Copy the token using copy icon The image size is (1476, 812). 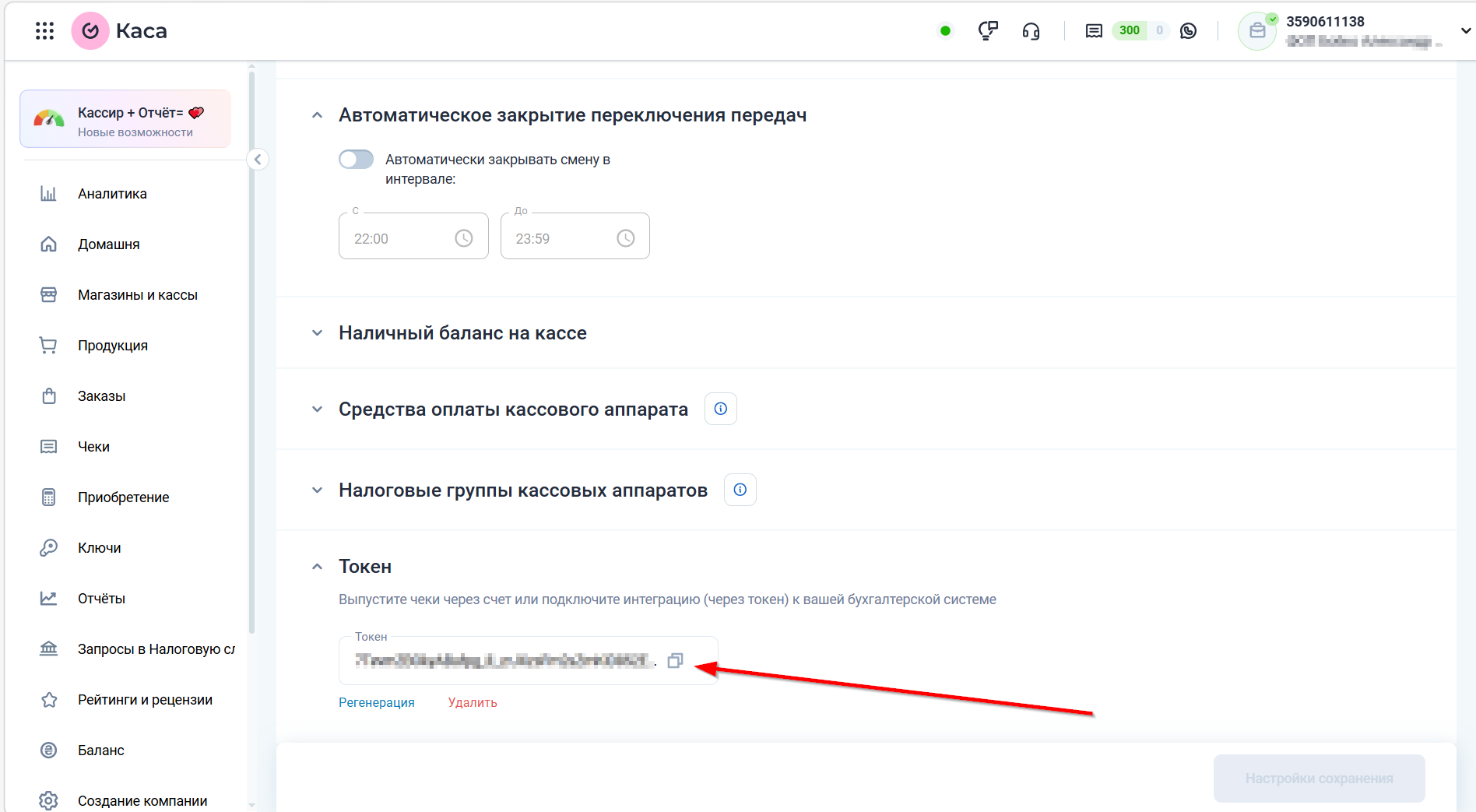click(675, 659)
